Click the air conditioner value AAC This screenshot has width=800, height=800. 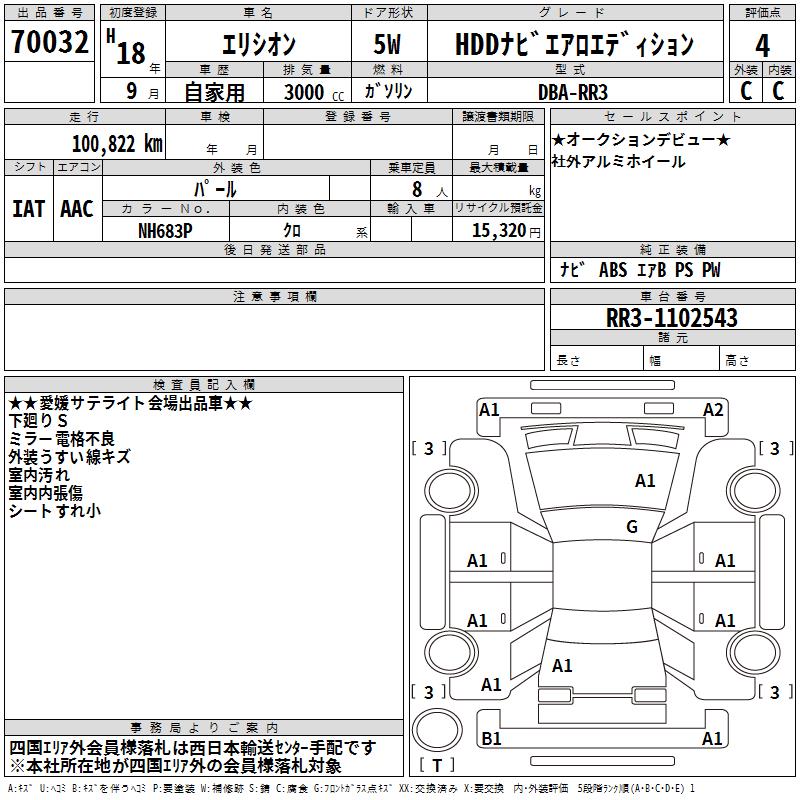pos(77,209)
